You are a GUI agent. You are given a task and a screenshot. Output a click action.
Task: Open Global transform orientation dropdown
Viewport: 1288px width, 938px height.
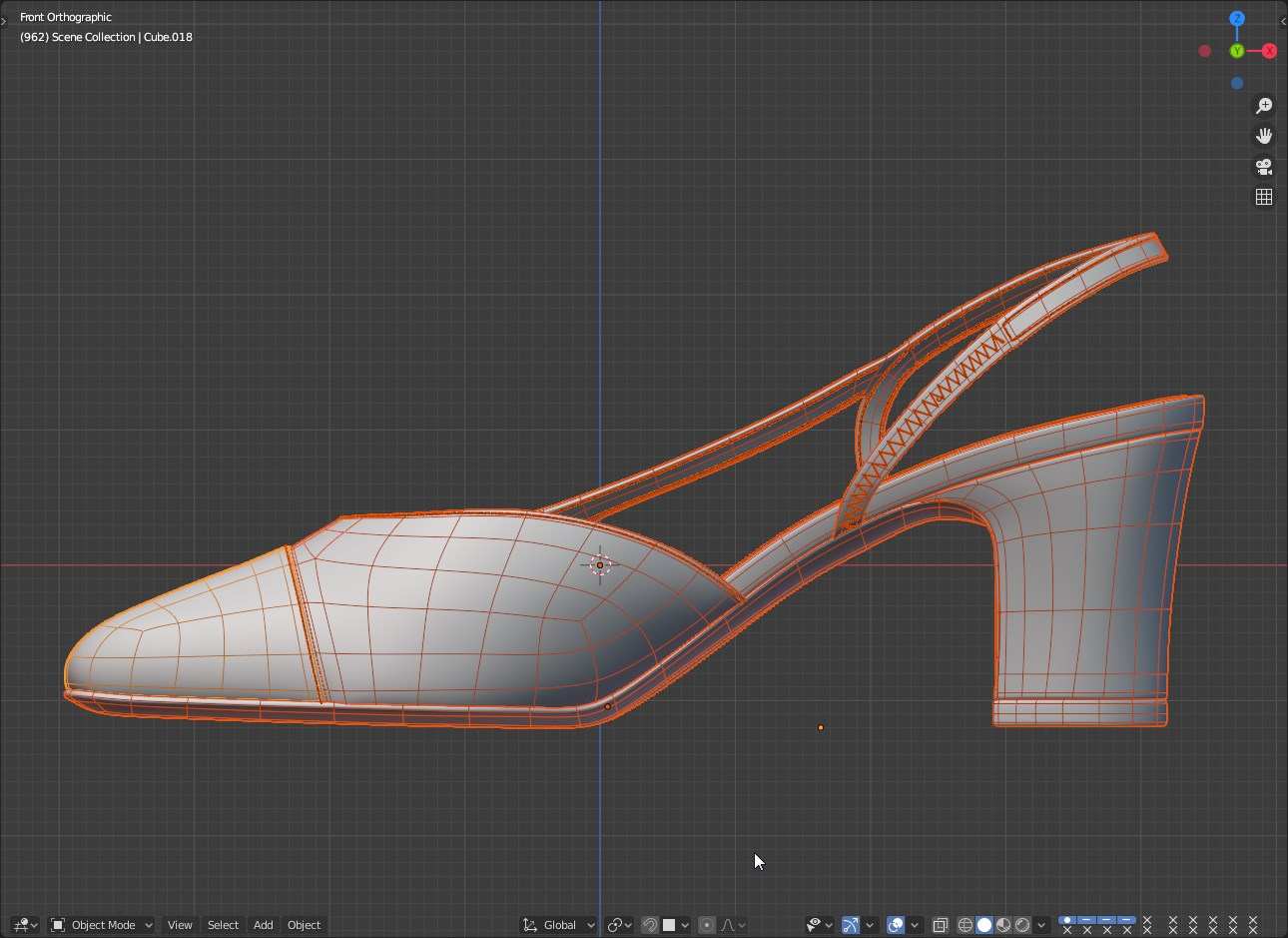pos(559,925)
